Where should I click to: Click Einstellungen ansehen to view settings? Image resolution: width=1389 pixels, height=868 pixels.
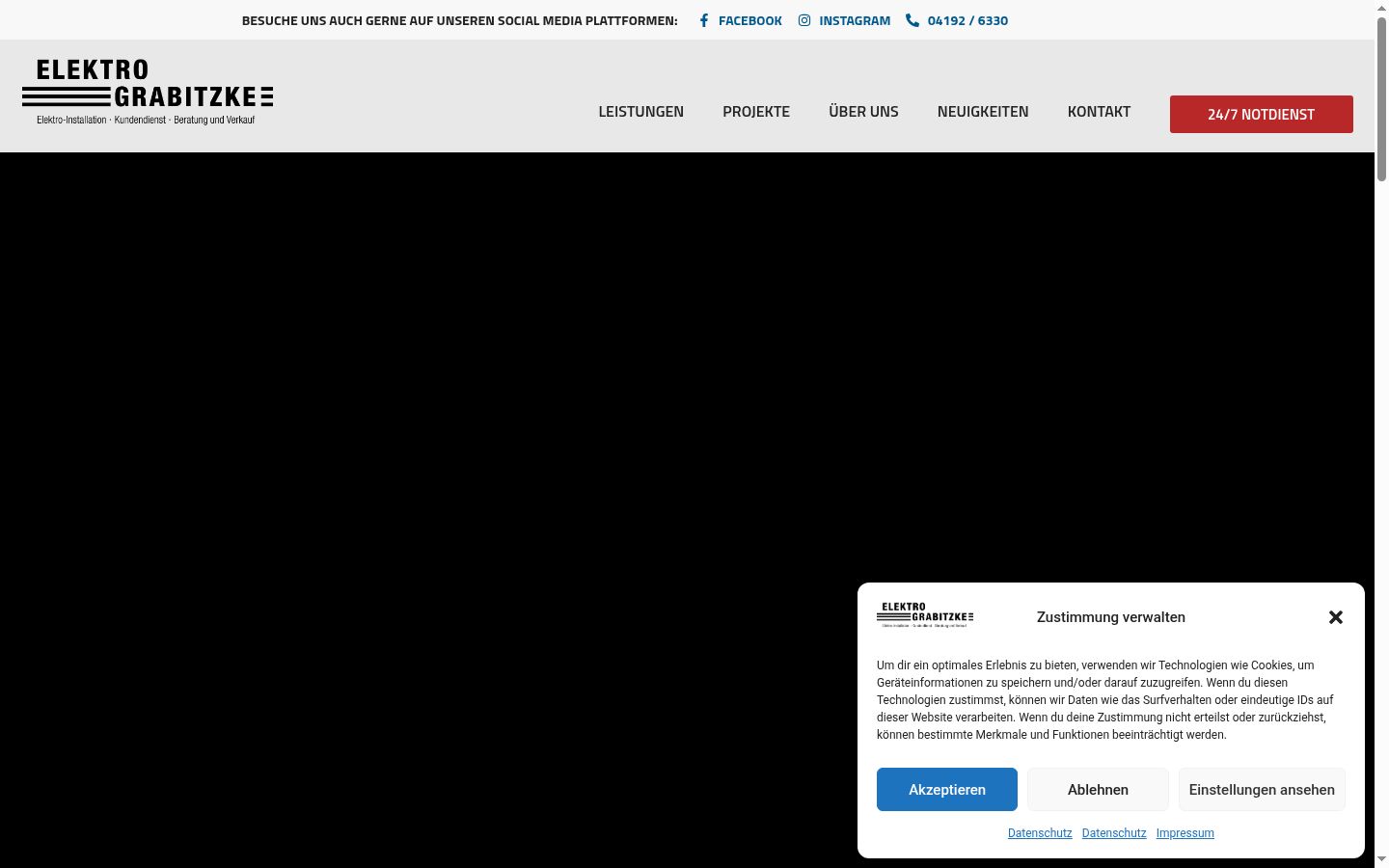(1262, 790)
